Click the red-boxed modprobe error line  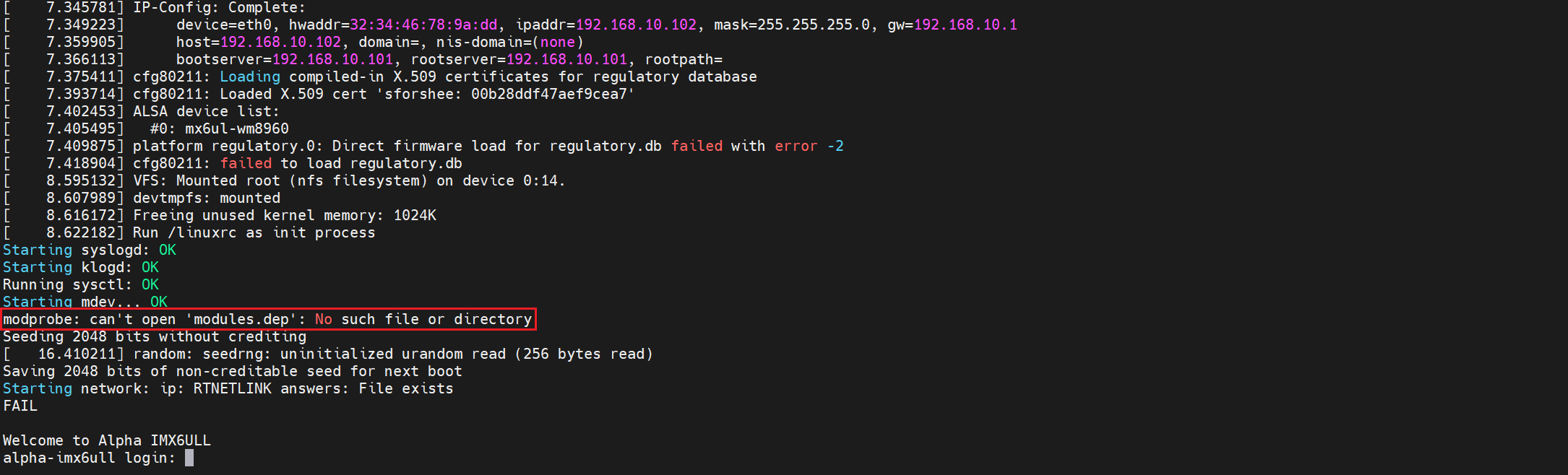click(267, 319)
